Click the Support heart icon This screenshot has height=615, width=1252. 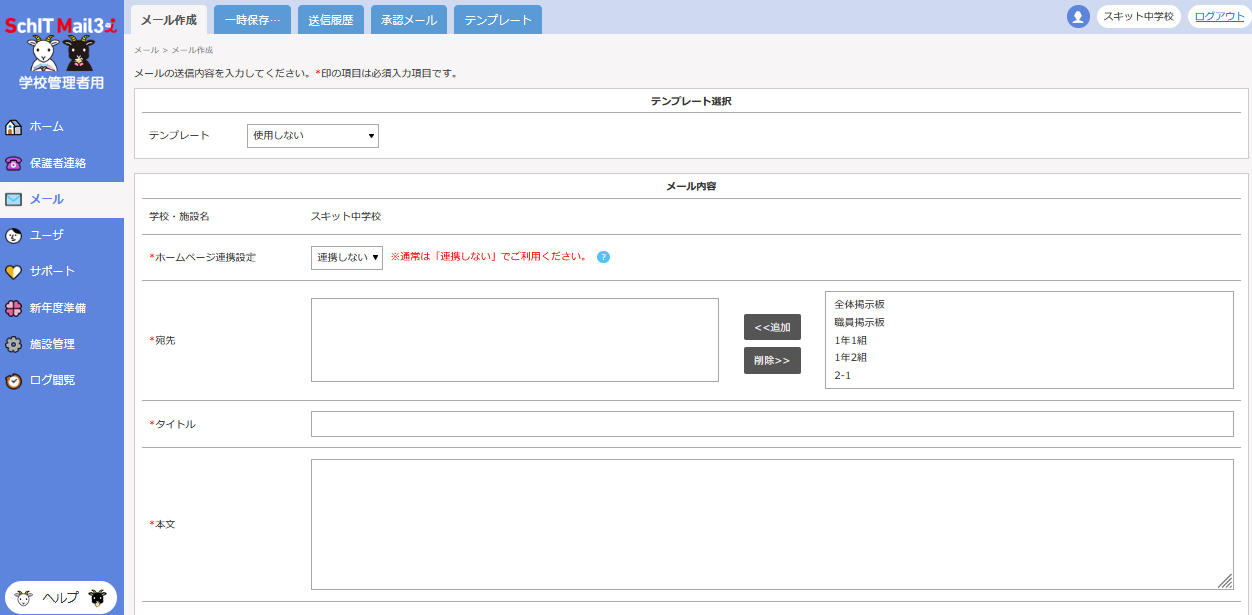[x=14, y=271]
